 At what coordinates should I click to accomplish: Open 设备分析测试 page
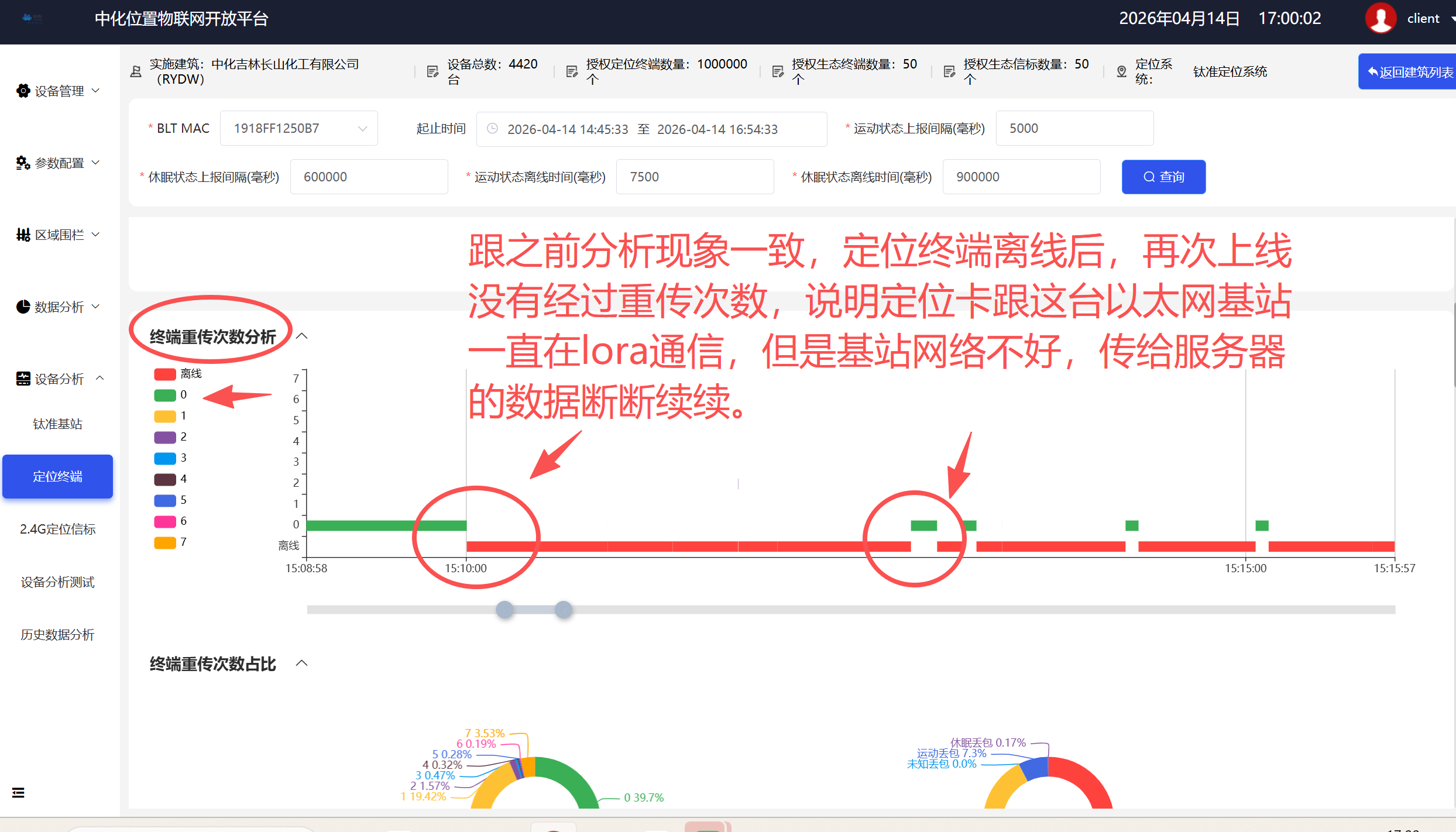coord(57,582)
